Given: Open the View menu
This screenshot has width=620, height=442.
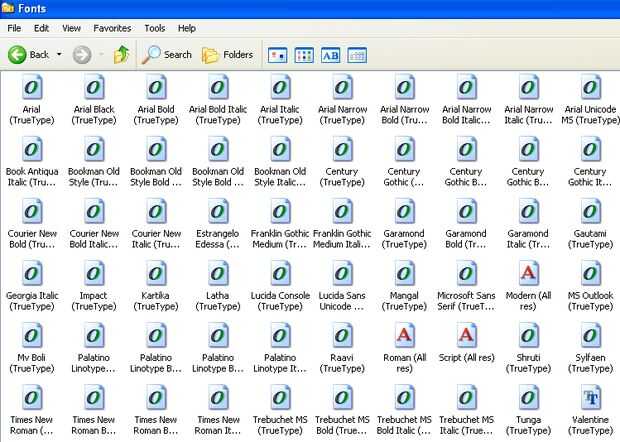Looking at the screenshot, I should coord(71,28).
